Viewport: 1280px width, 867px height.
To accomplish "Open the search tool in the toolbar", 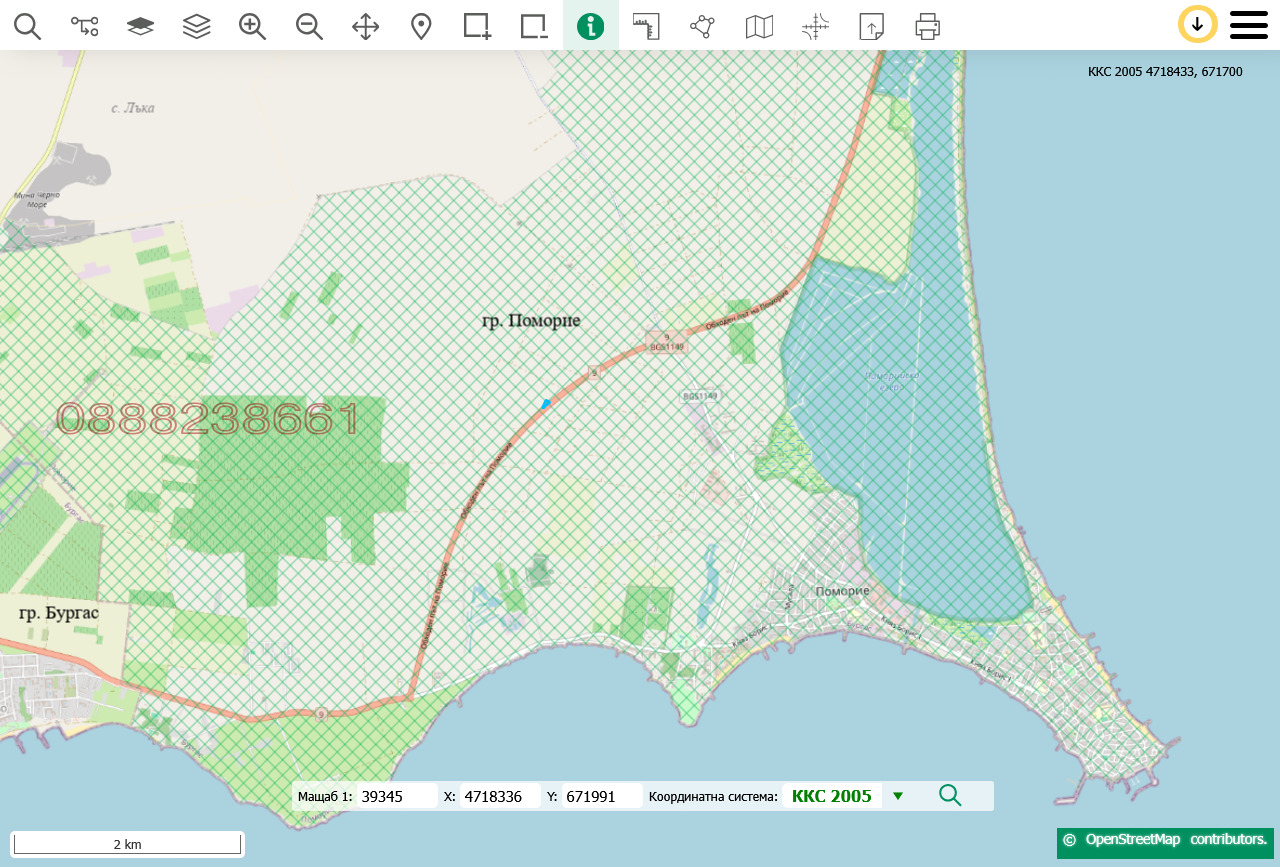I will [x=27, y=26].
